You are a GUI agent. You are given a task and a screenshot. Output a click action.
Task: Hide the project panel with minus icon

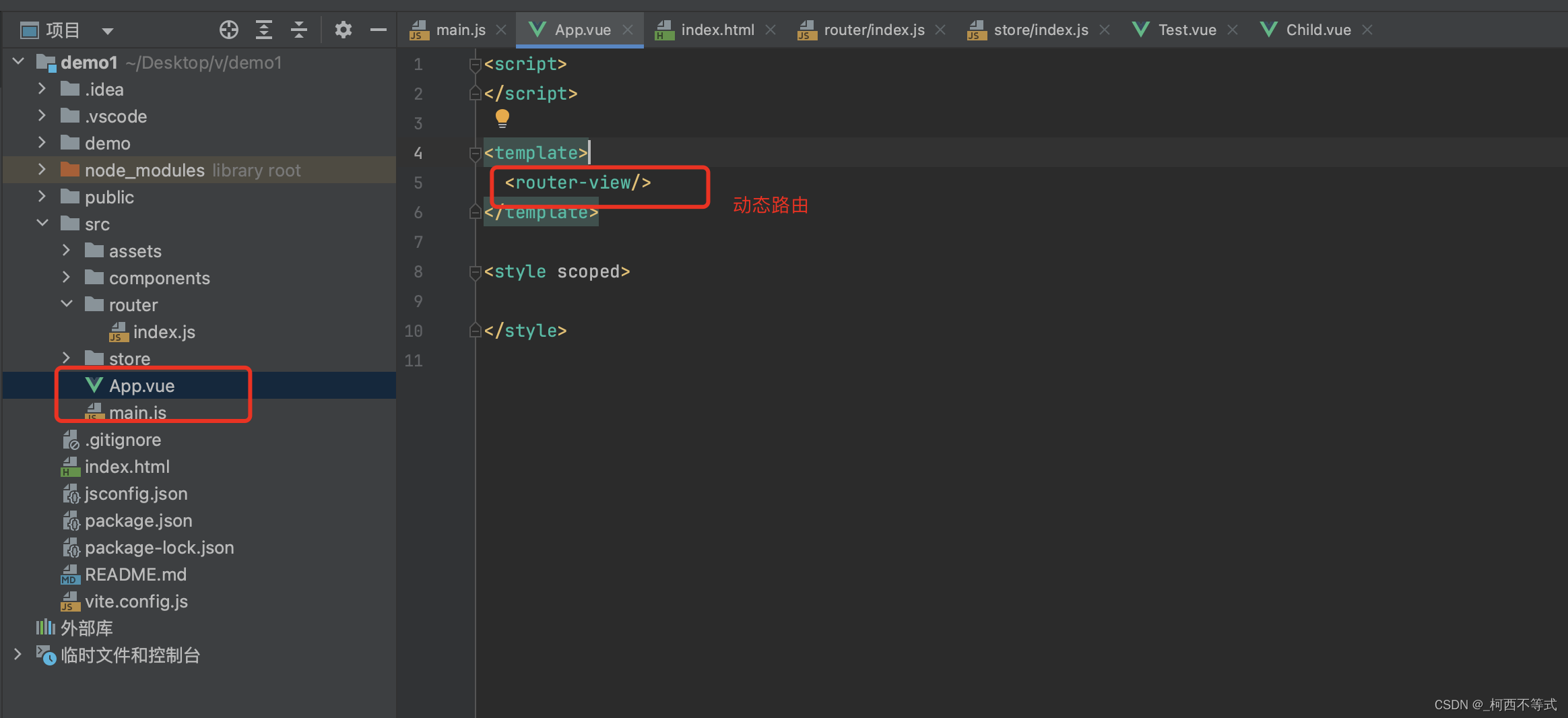(379, 30)
